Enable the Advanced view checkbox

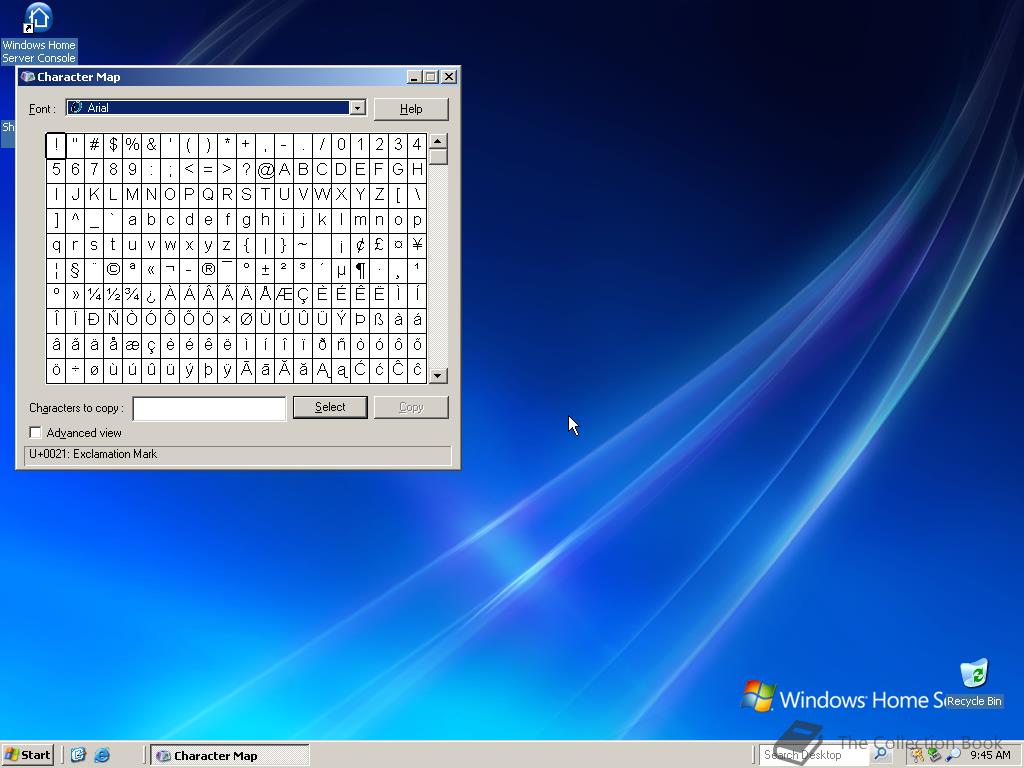pyautogui.click(x=35, y=432)
